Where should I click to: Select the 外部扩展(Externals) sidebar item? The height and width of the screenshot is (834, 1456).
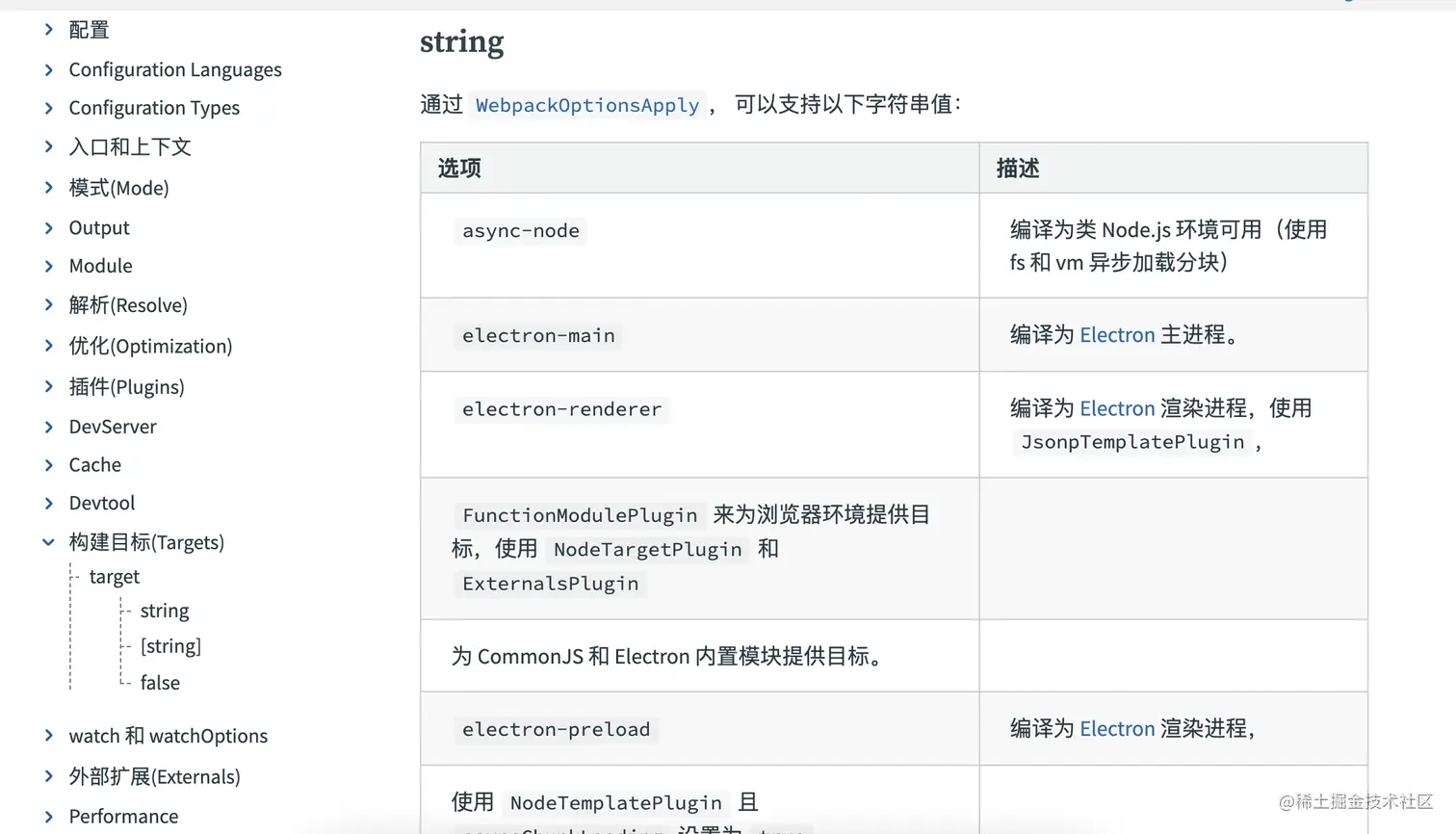[x=154, y=776]
